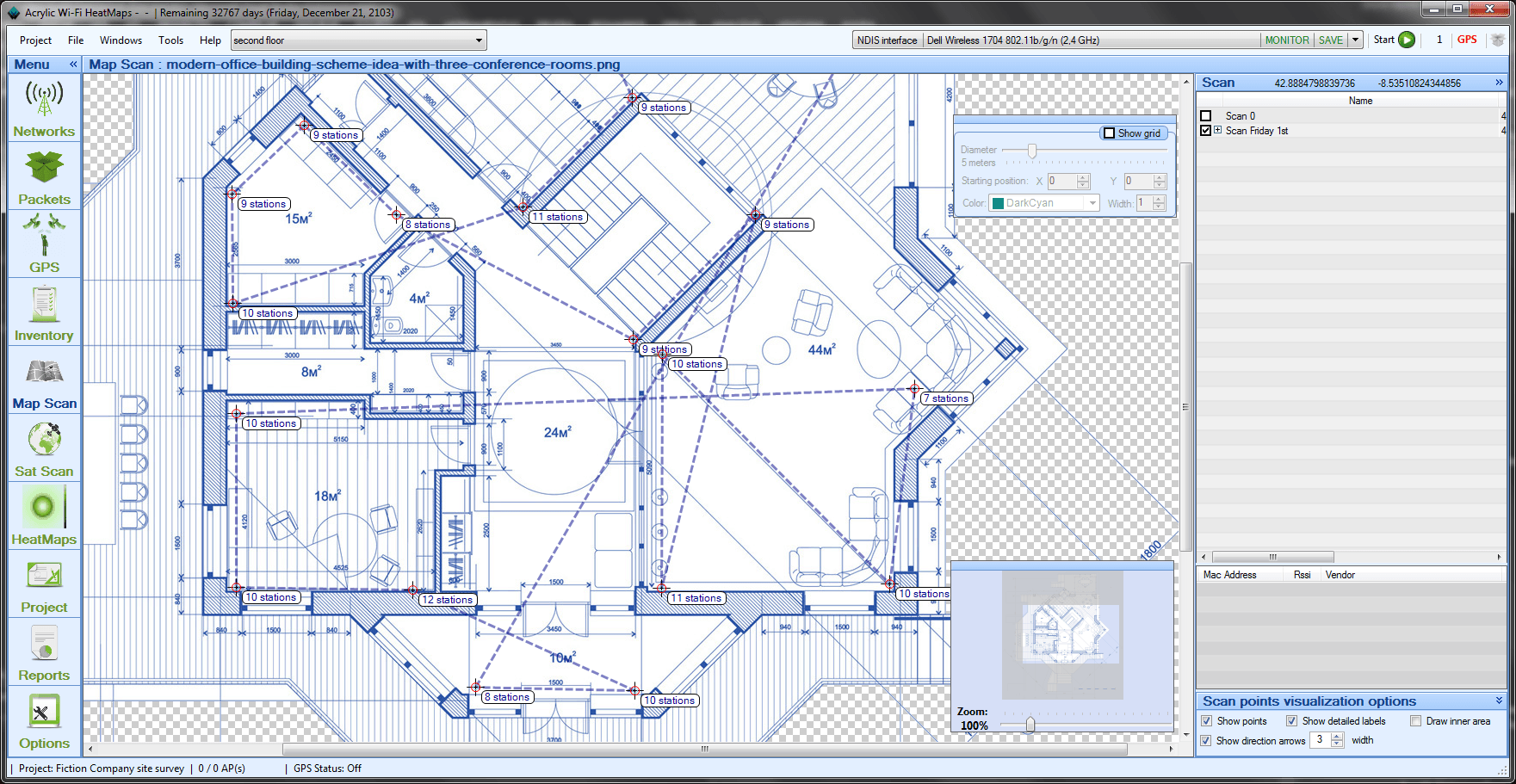Open the Options tools icon

coord(44,712)
